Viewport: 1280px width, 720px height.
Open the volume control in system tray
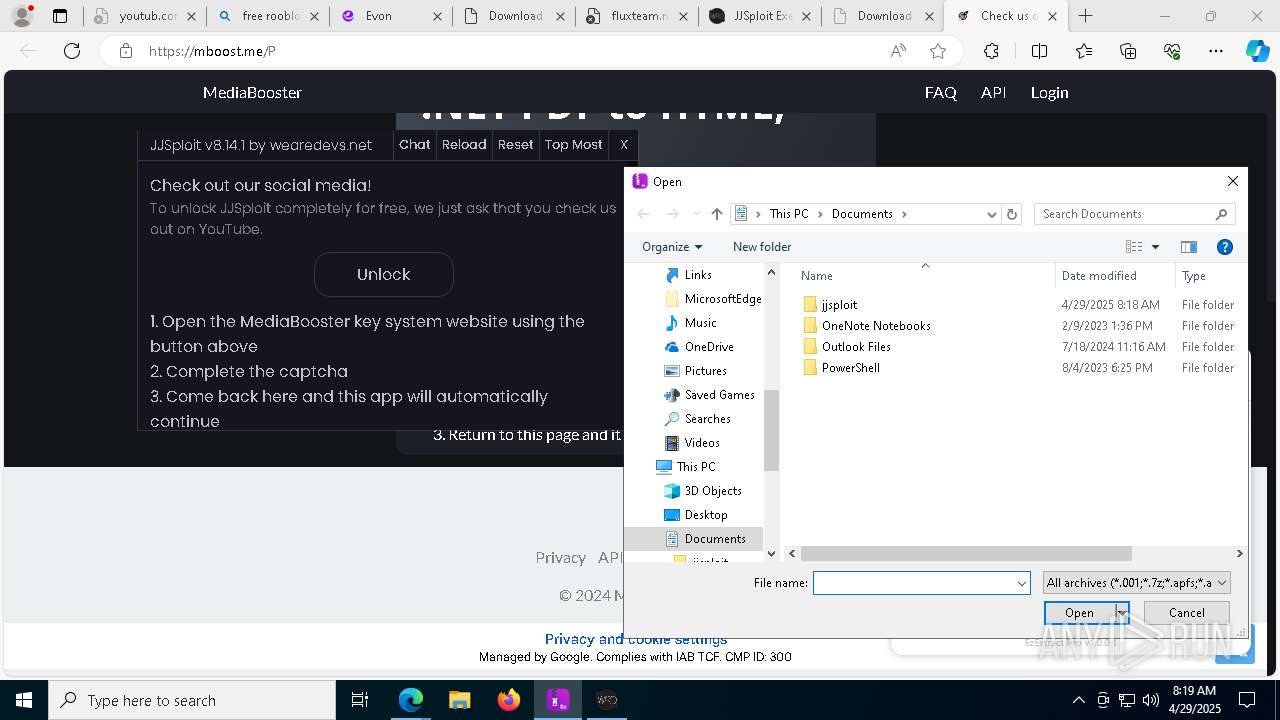pos(1151,700)
